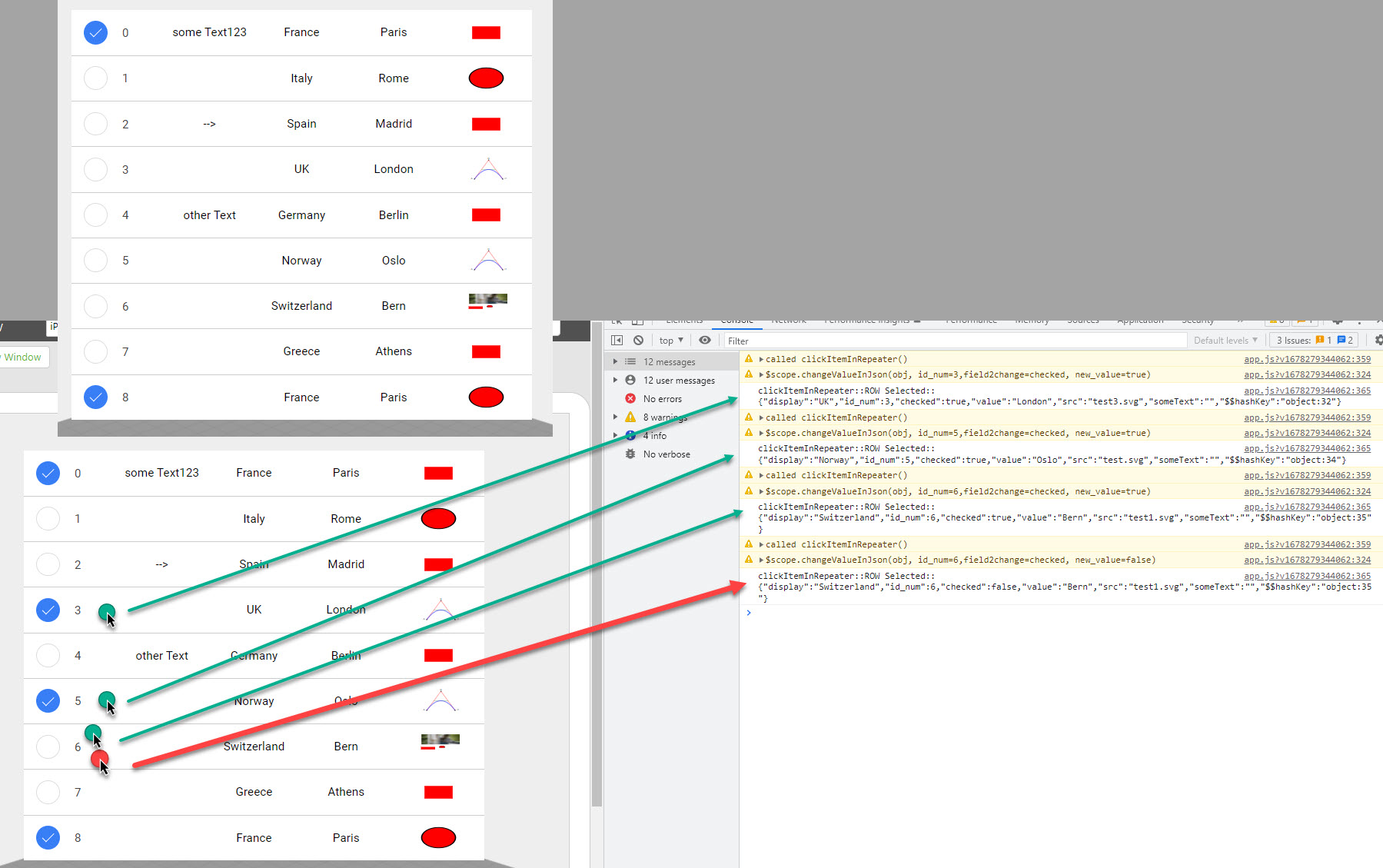Open the Default levels dropdown
Viewport: 1383px width, 868px height.
pyautogui.click(x=1225, y=340)
